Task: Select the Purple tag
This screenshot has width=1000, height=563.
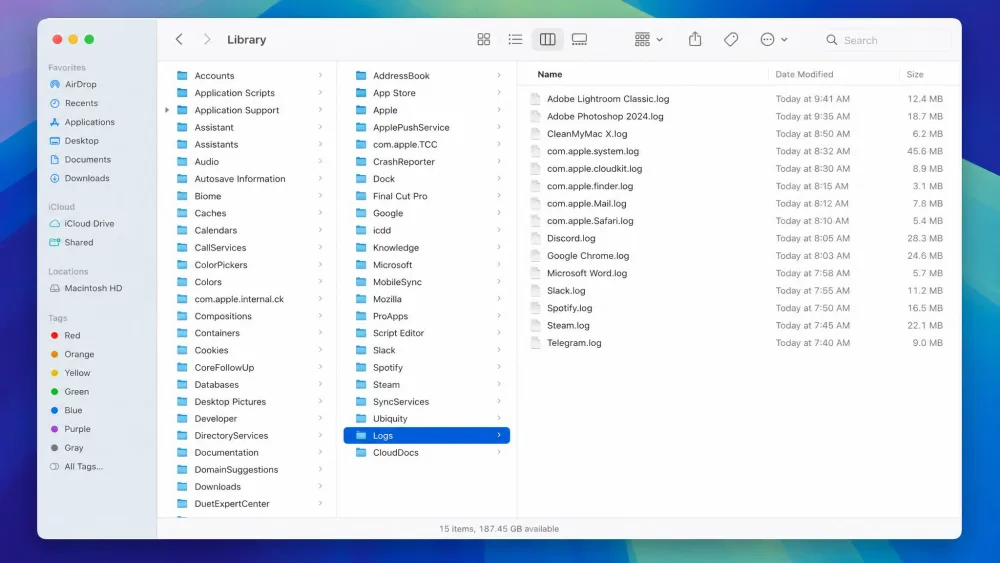Action: point(77,429)
